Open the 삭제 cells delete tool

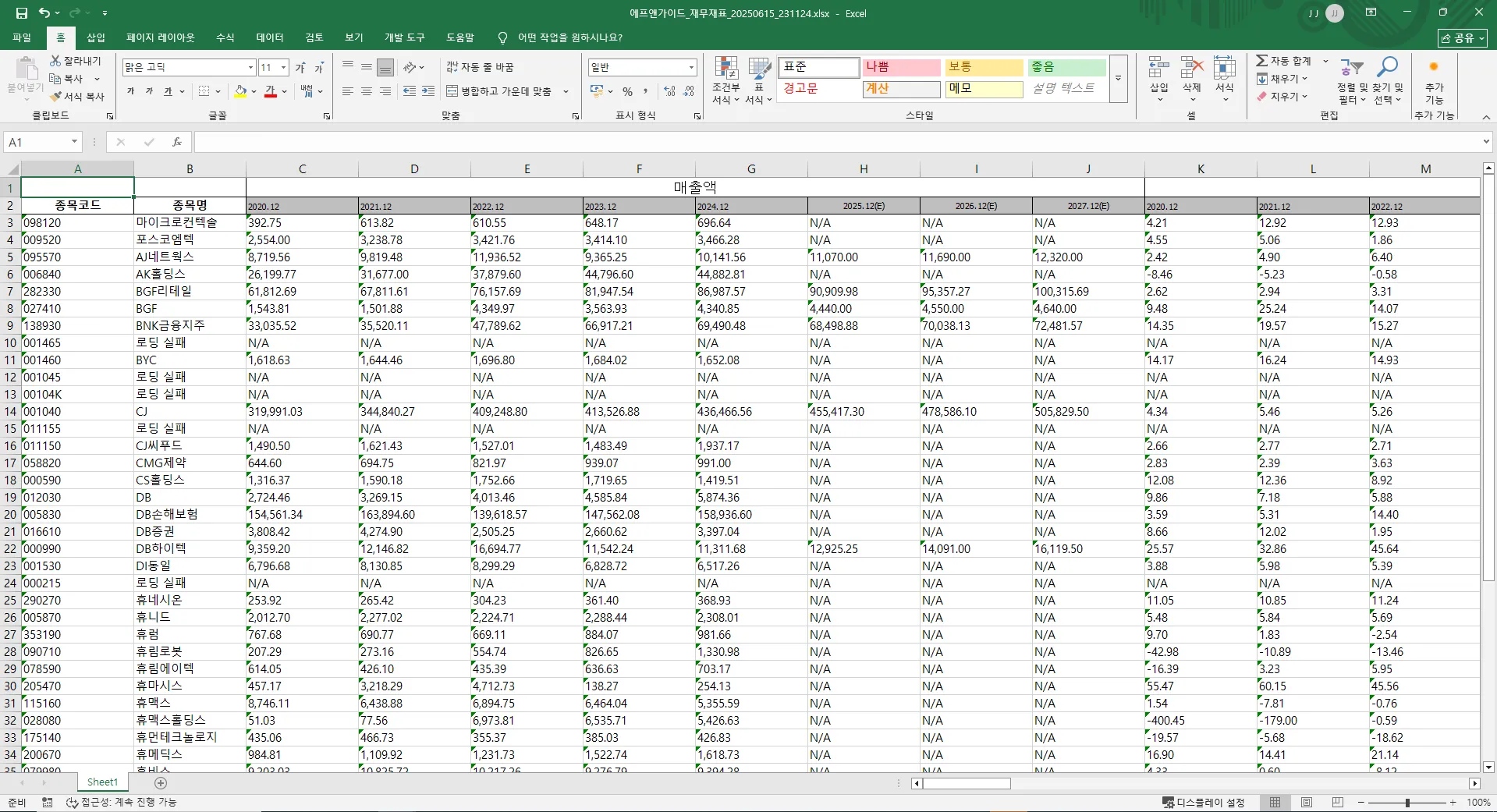(x=1191, y=79)
